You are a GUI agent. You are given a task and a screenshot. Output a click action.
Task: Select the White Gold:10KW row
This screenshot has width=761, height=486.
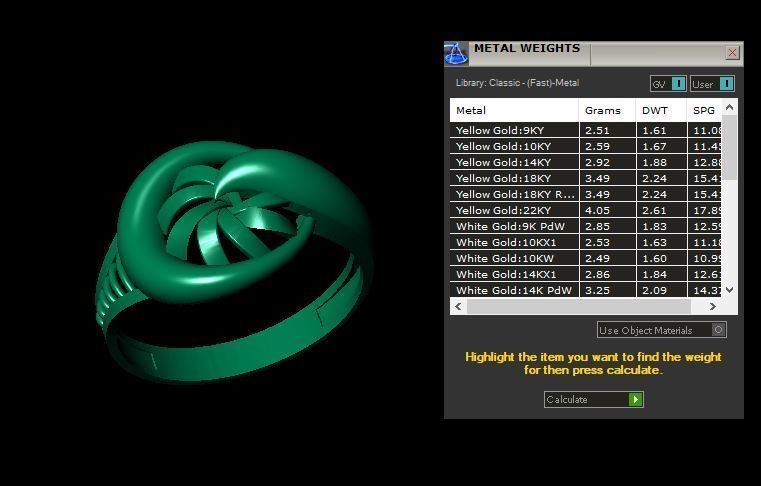point(586,258)
